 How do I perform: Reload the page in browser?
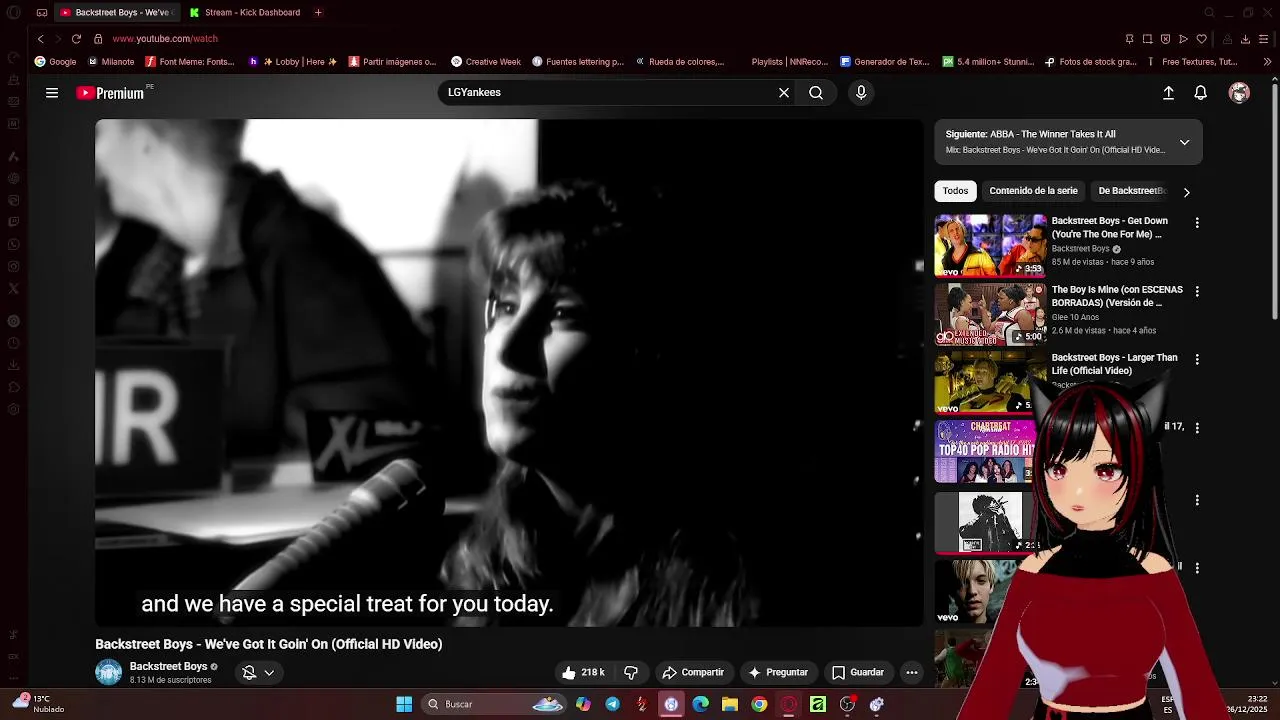[76, 39]
